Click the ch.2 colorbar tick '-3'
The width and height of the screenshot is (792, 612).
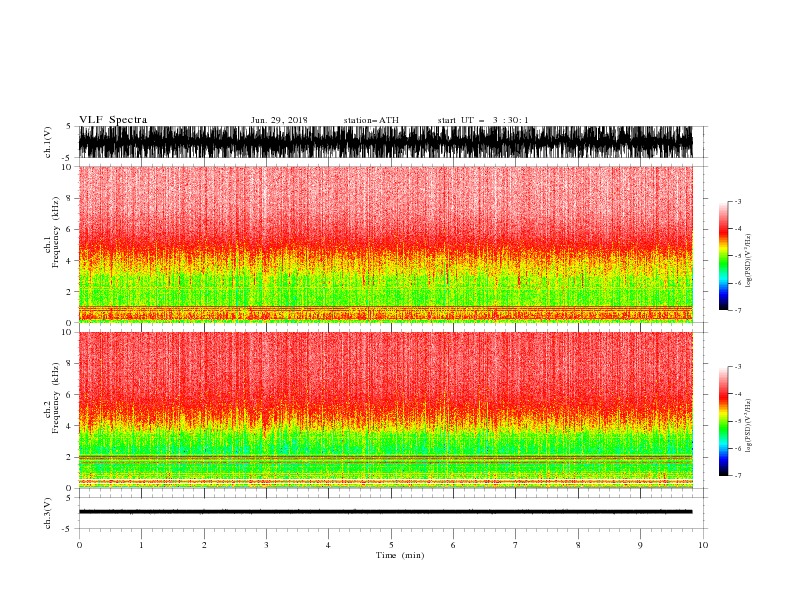[737, 367]
